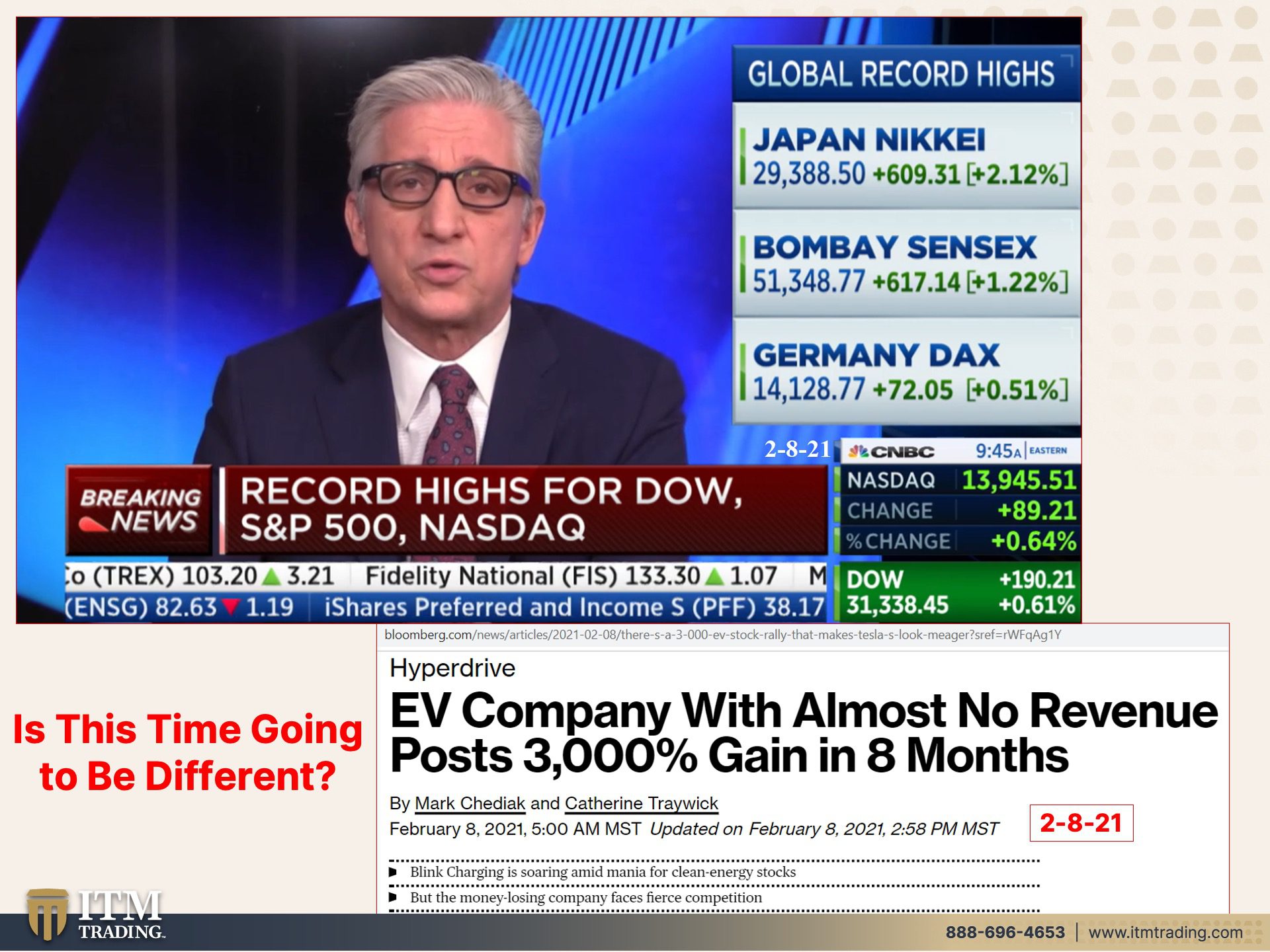Click the Bombay Sensex index panel
Viewport: 1270px width, 952px height.
coord(907,262)
